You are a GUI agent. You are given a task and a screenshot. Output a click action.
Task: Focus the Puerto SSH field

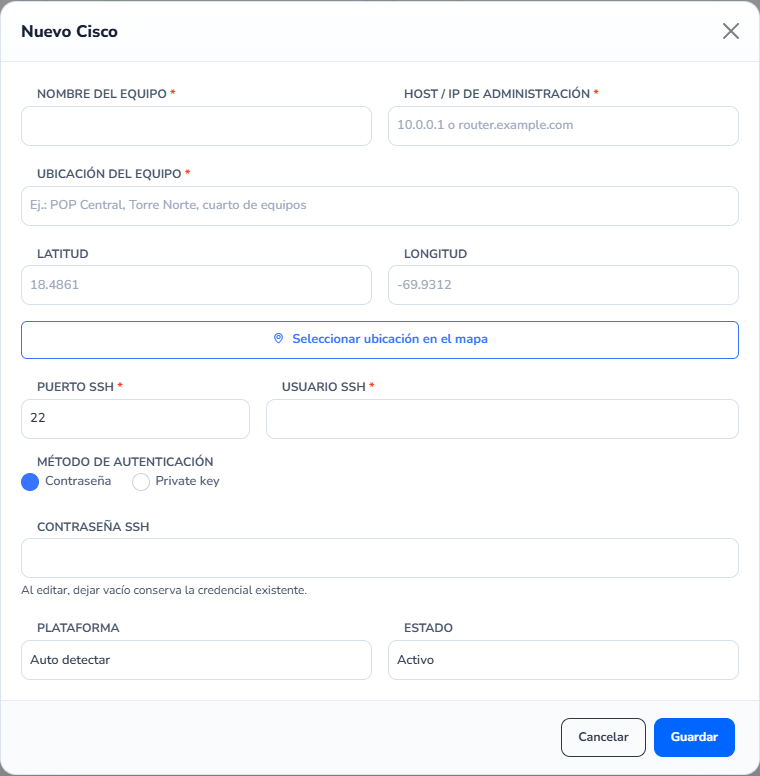click(x=136, y=419)
